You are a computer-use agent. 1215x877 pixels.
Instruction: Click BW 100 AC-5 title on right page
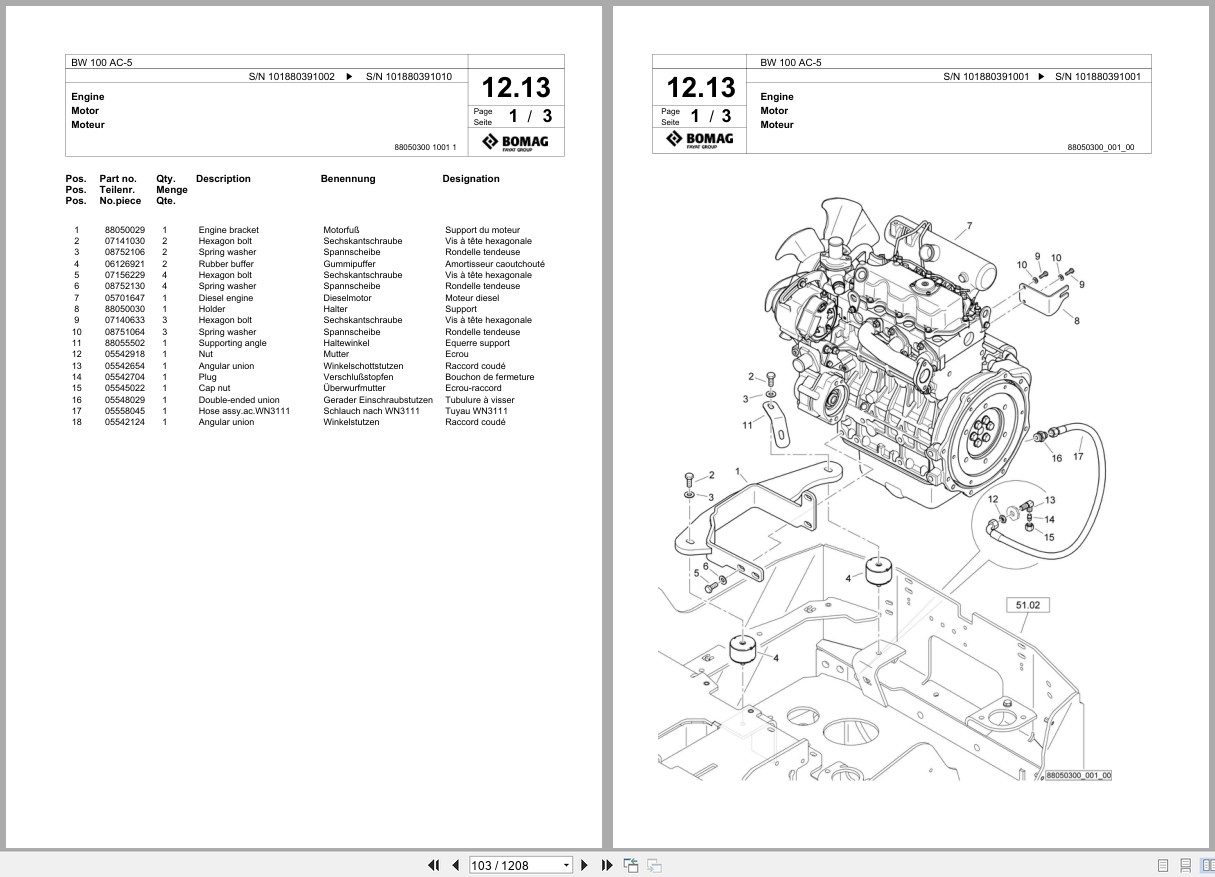pos(791,62)
